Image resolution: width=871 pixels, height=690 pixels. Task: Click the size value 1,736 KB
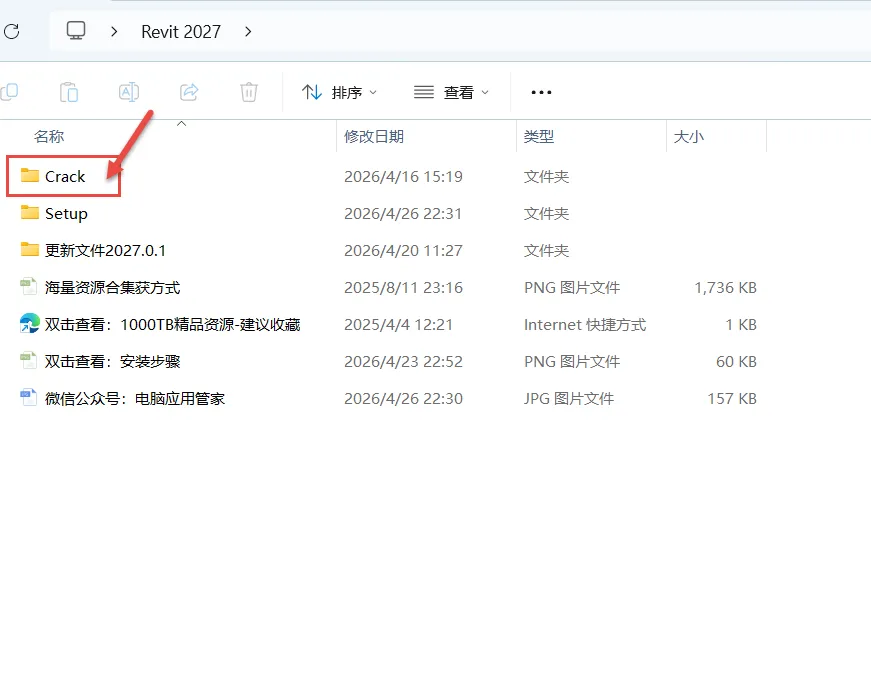(x=725, y=288)
